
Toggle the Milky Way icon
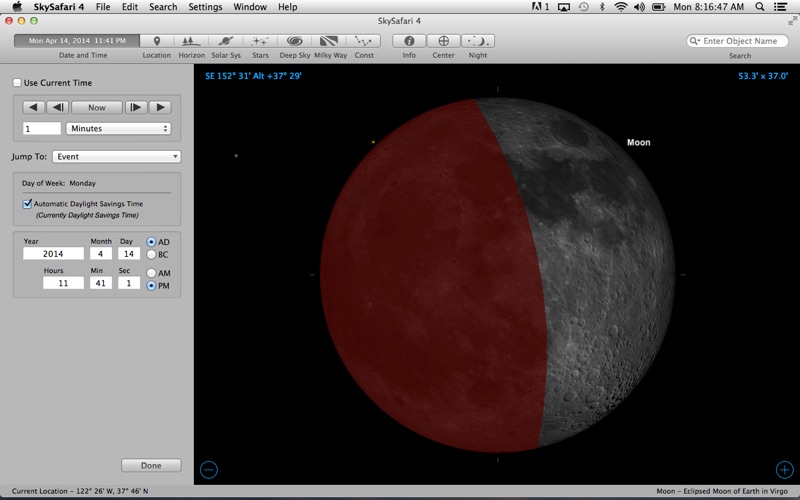[330, 41]
